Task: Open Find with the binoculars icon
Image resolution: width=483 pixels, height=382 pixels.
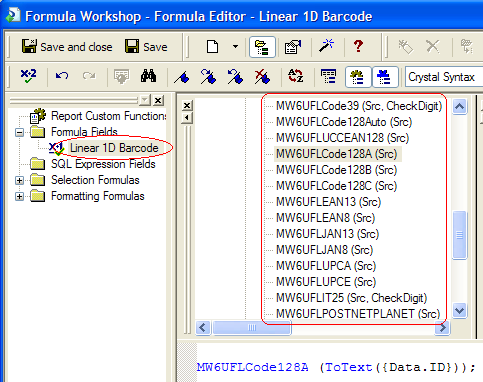Action: [x=148, y=76]
